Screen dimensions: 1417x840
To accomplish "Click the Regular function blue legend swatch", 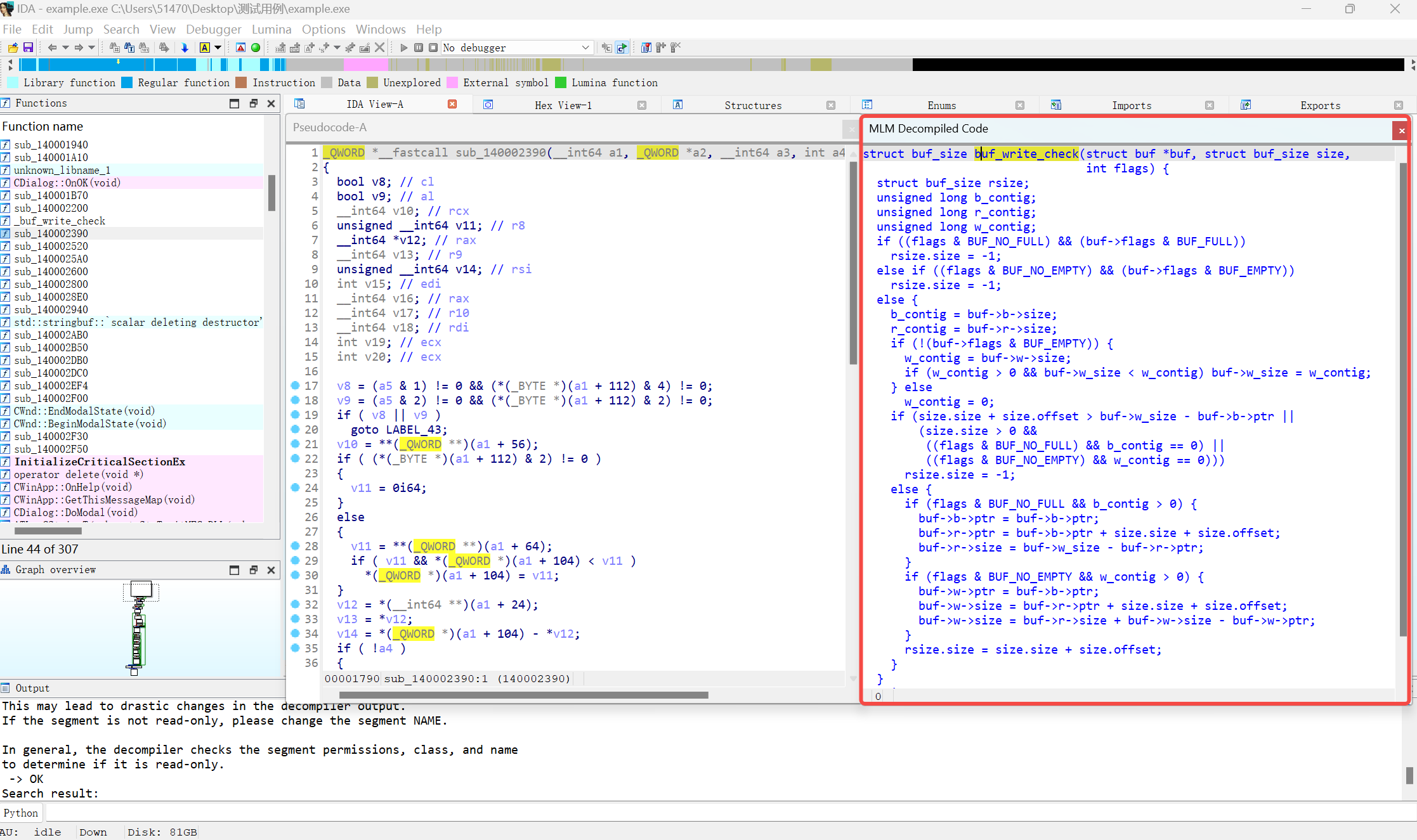I will click(127, 82).
